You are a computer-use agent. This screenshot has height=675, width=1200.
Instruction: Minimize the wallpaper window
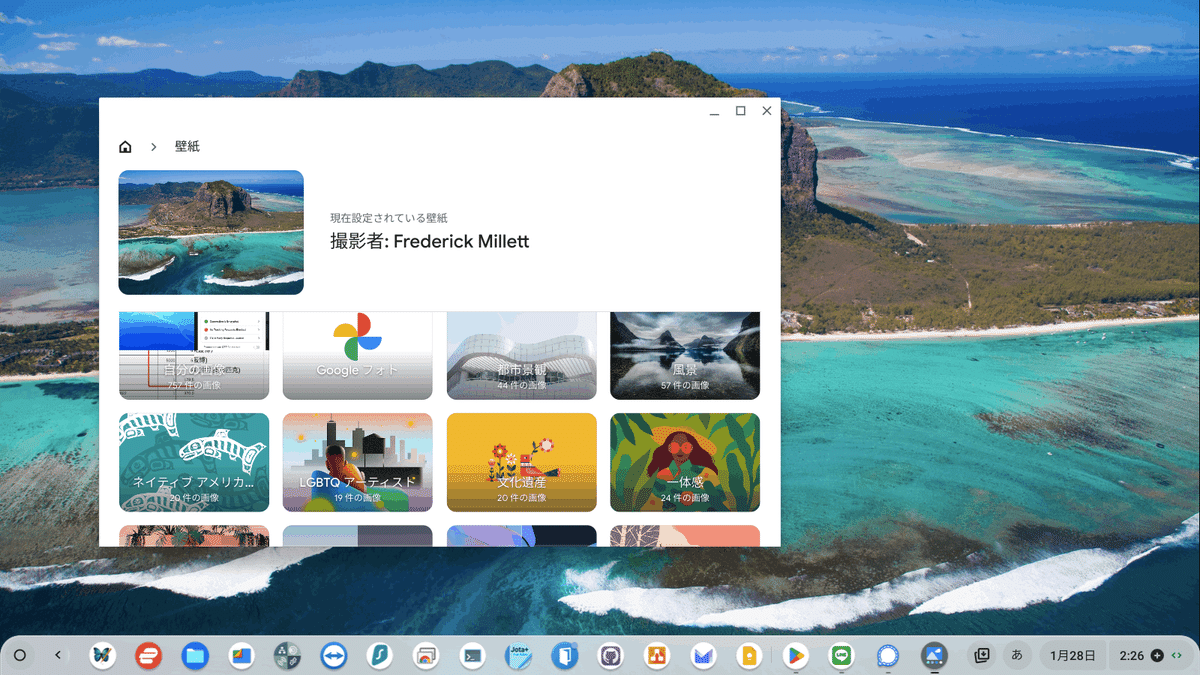point(715,111)
